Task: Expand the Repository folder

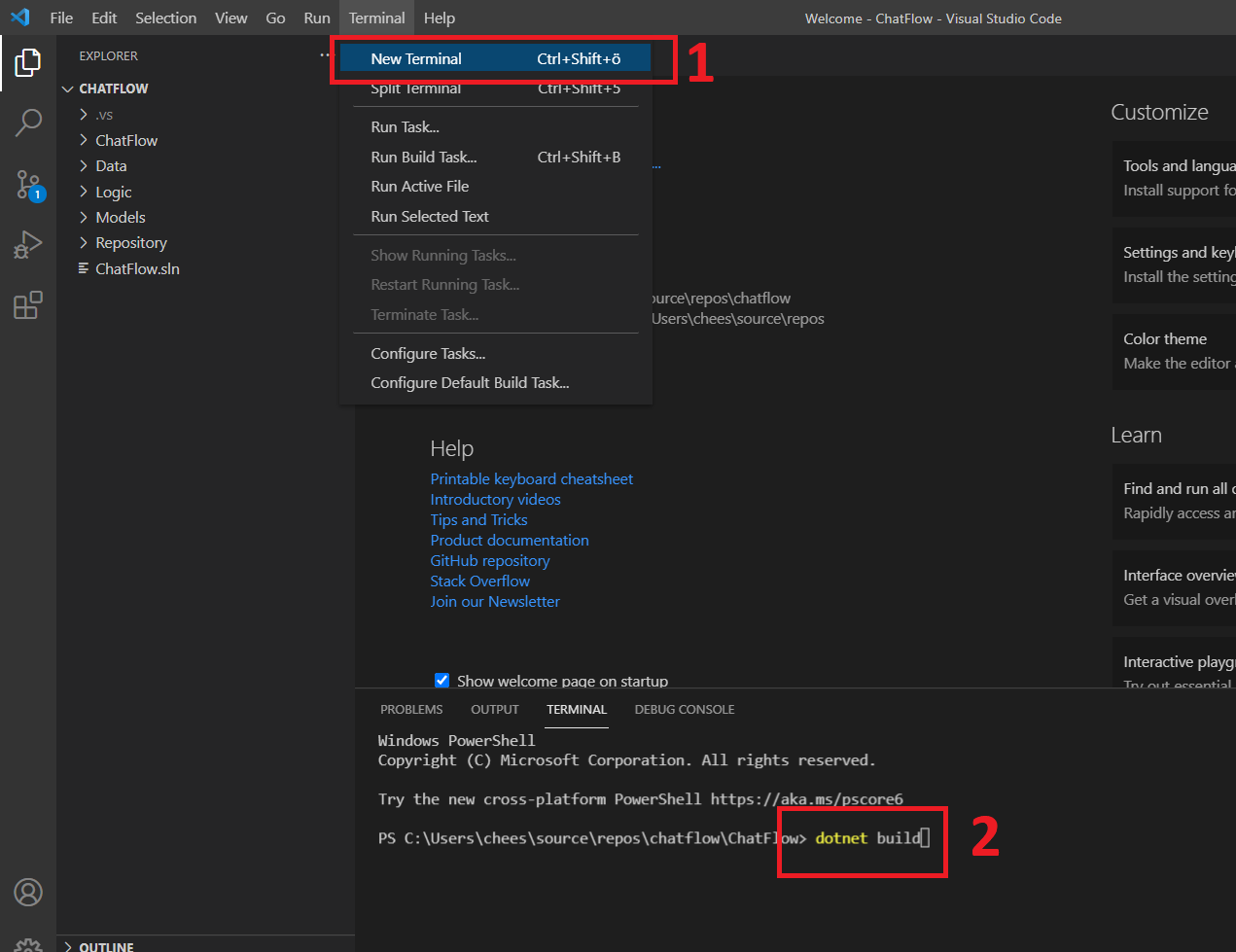Action: click(x=84, y=242)
